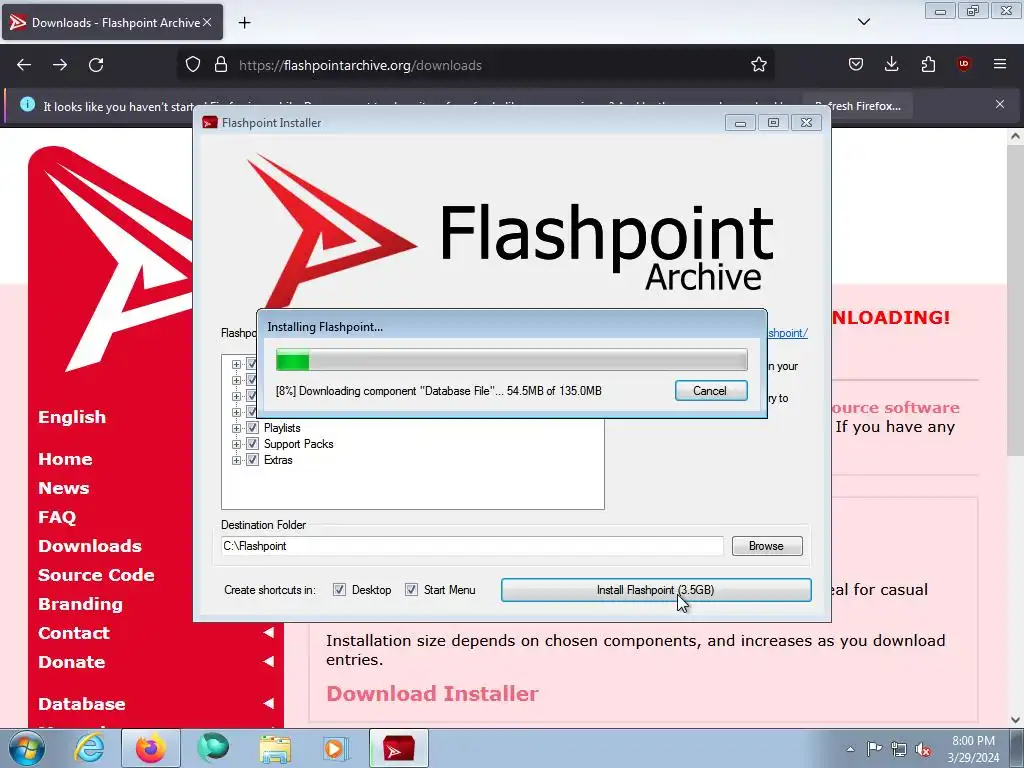The height and width of the screenshot is (768, 1024).
Task: Expand the Donate sidebar submenu arrow
Action: coord(268,662)
